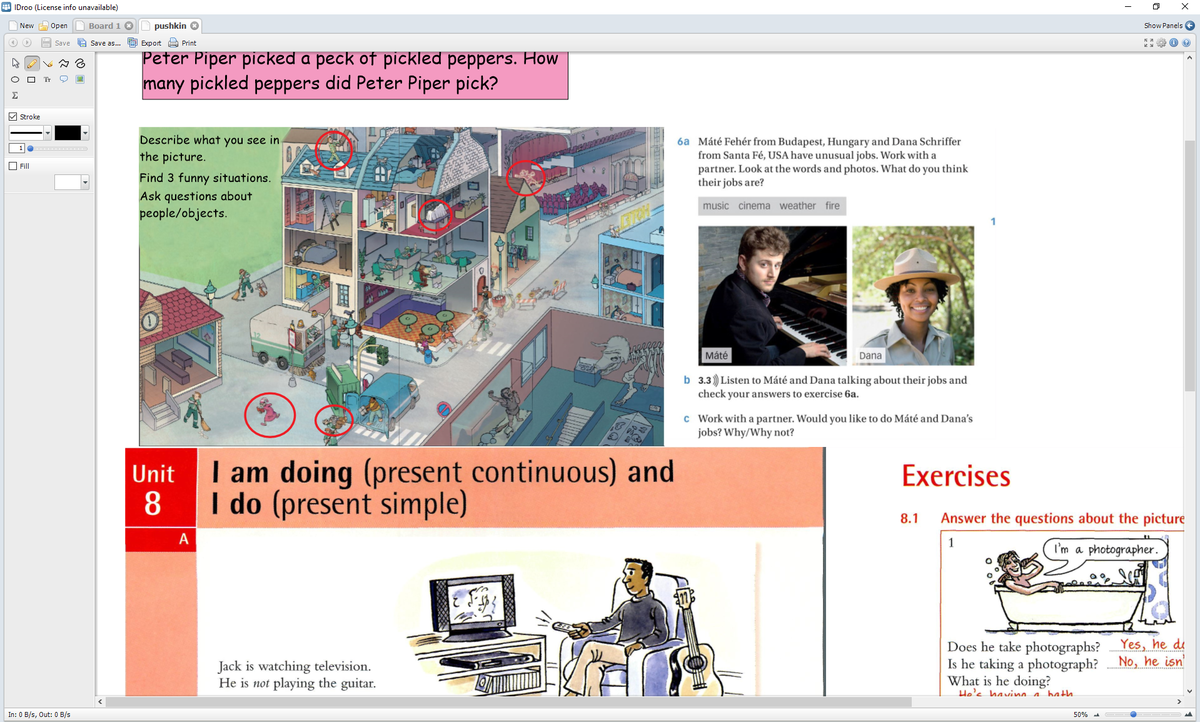This screenshot has width=1200, height=722.
Task: Click the scroll up arrow
Action: [1189, 57]
